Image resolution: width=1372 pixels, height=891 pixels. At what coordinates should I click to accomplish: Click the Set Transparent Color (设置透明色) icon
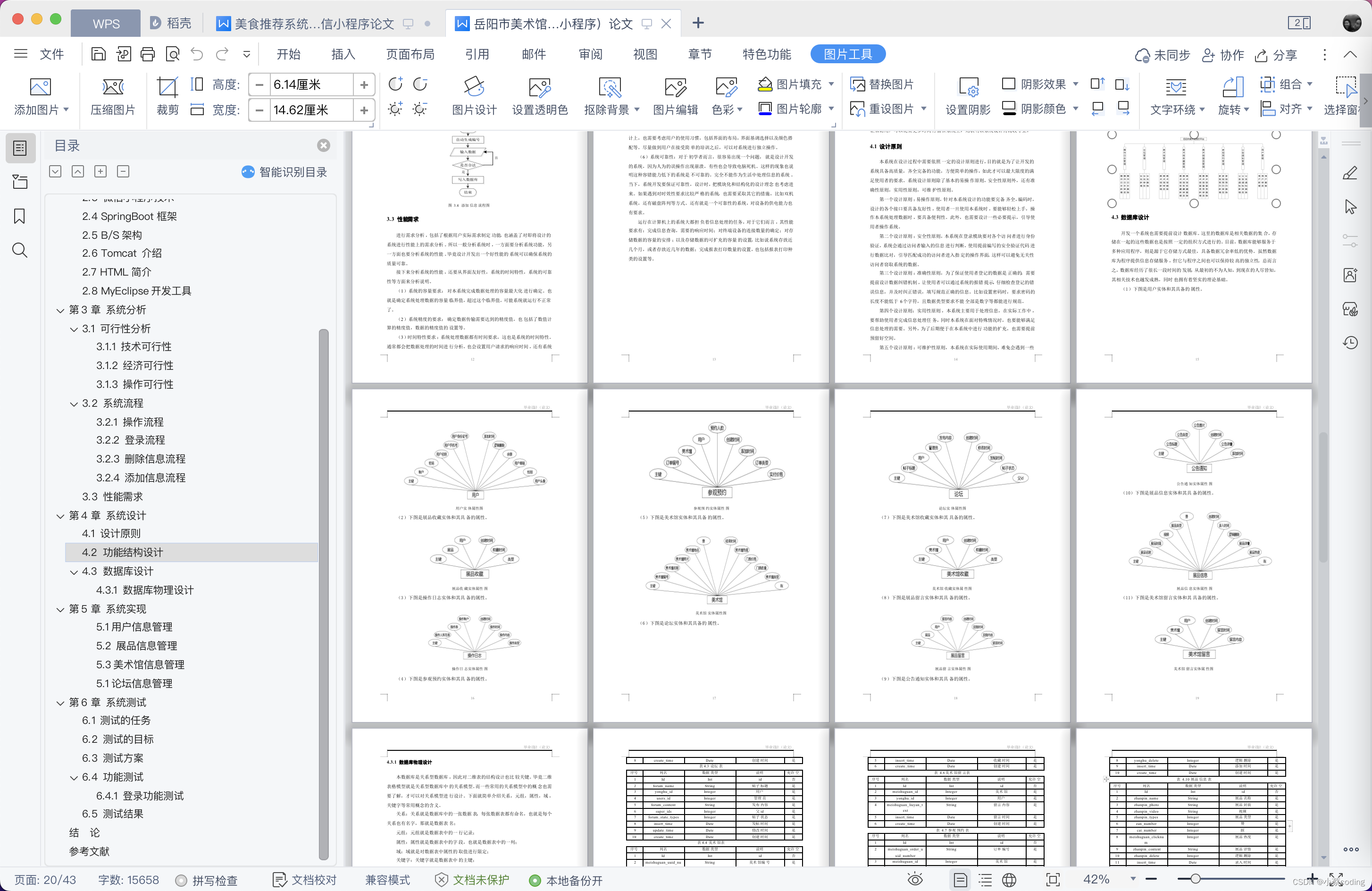[539, 87]
